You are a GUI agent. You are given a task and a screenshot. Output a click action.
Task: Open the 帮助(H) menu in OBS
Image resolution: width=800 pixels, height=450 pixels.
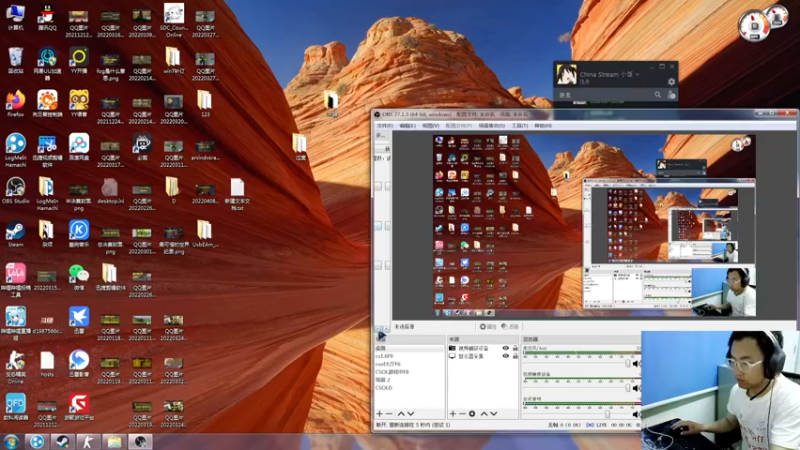(x=543, y=126)
